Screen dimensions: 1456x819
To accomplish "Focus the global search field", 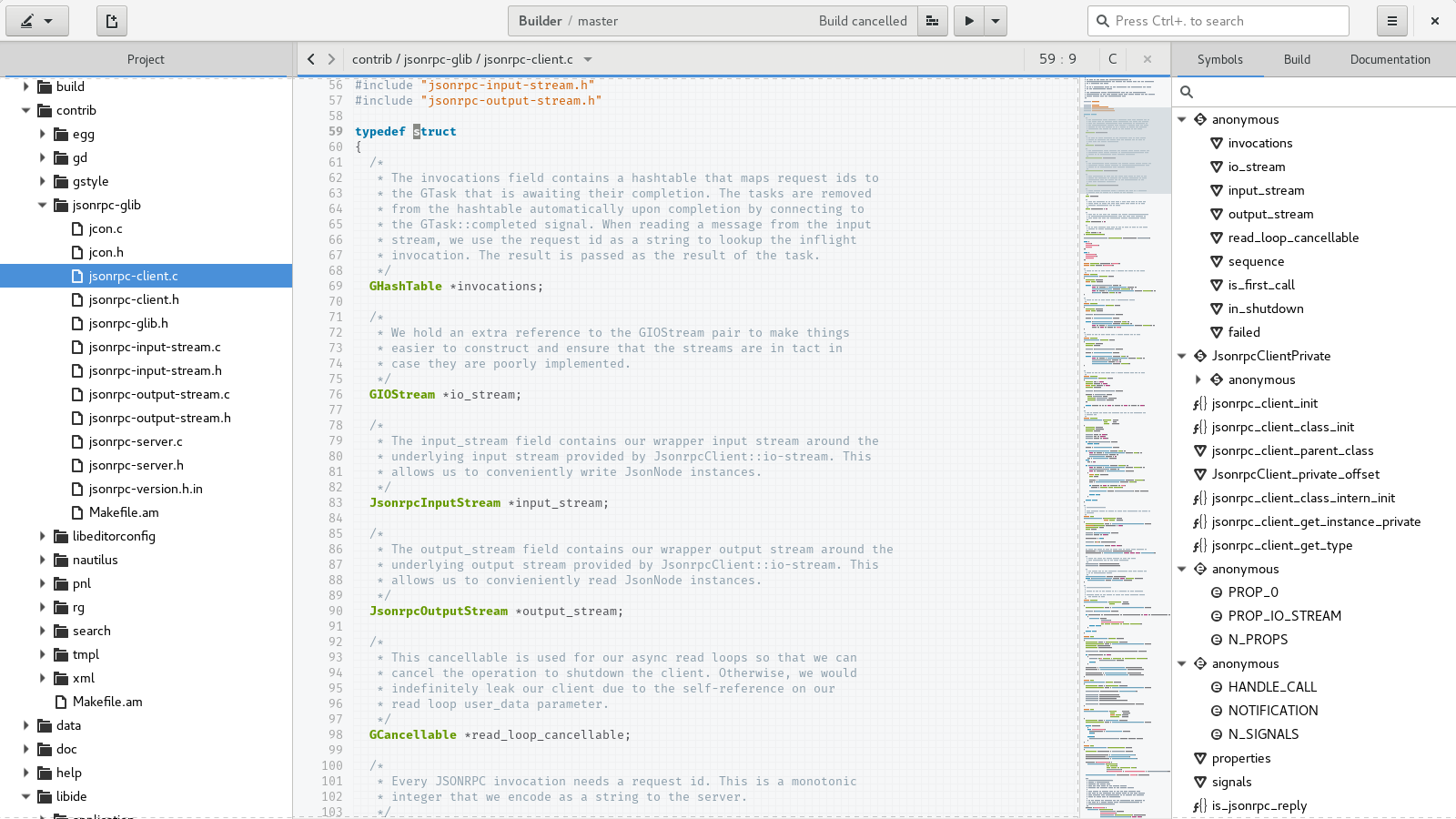I will coord(1218,21).
